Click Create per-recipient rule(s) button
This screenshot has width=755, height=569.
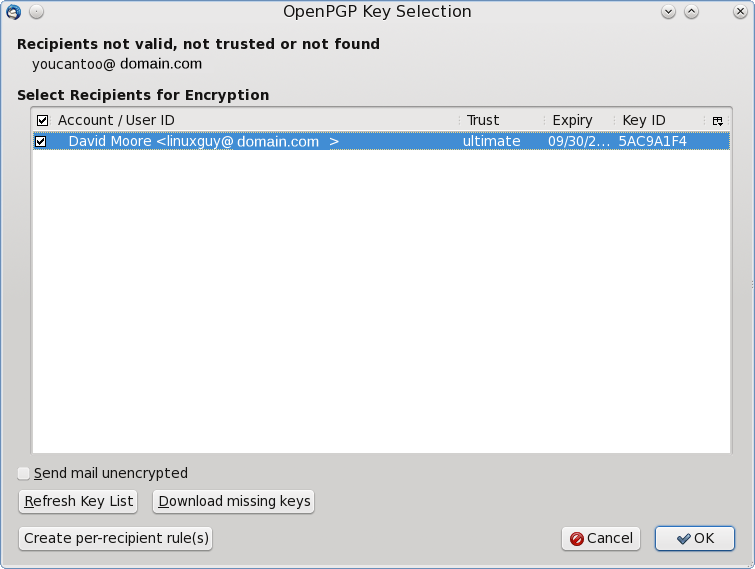(x=116, y=538)
